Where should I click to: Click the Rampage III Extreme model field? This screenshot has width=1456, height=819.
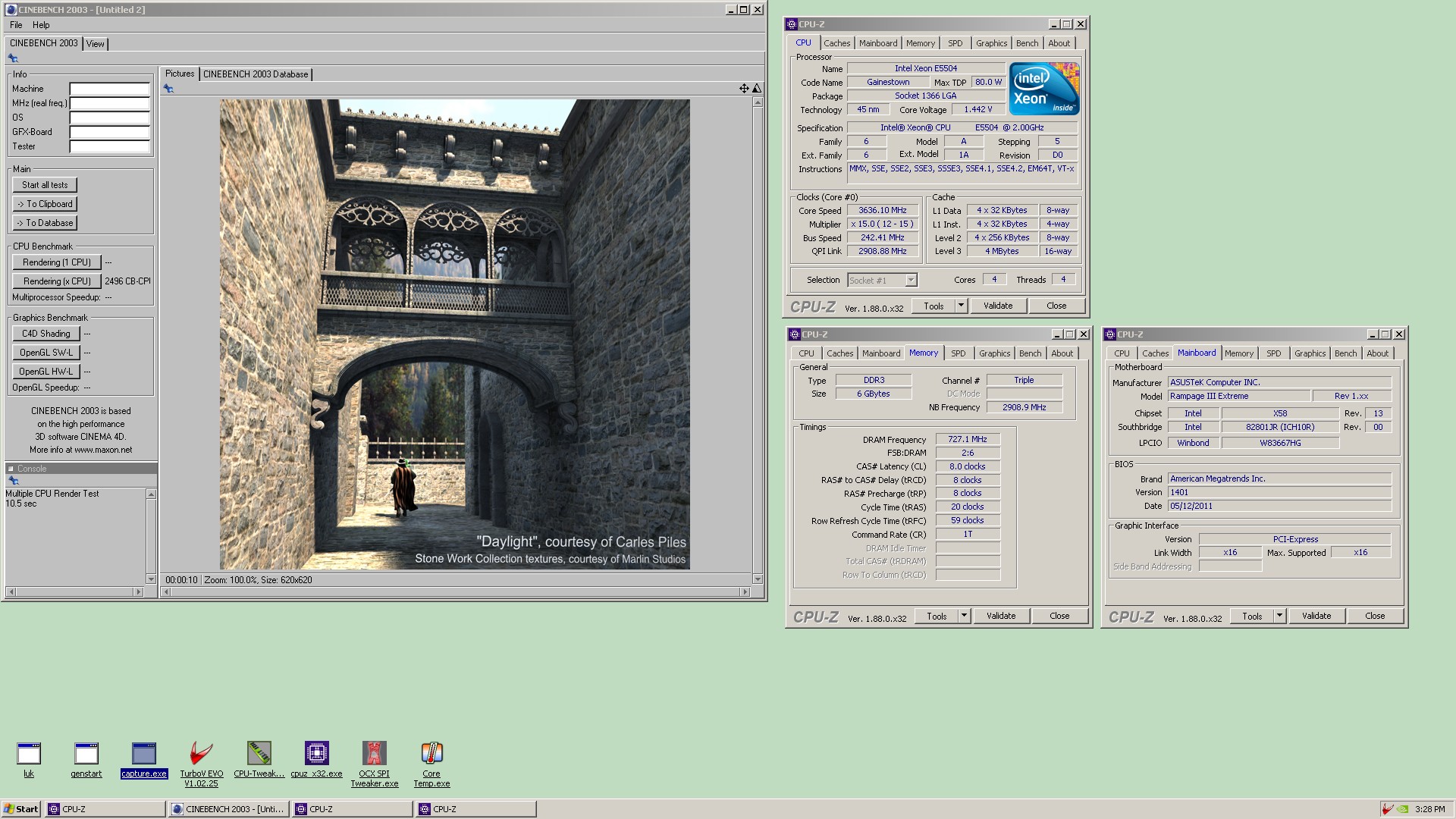[1239, 396]
